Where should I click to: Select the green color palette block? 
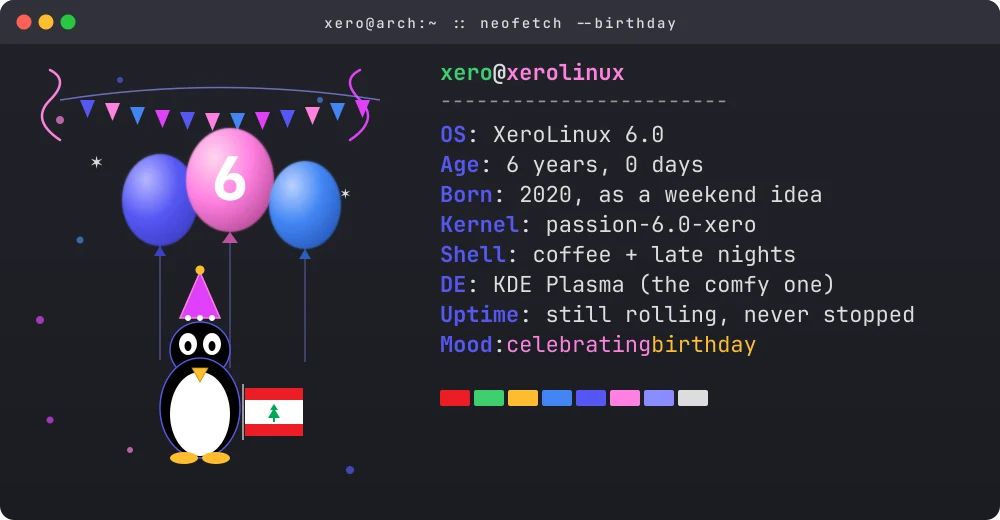[489, 398]
